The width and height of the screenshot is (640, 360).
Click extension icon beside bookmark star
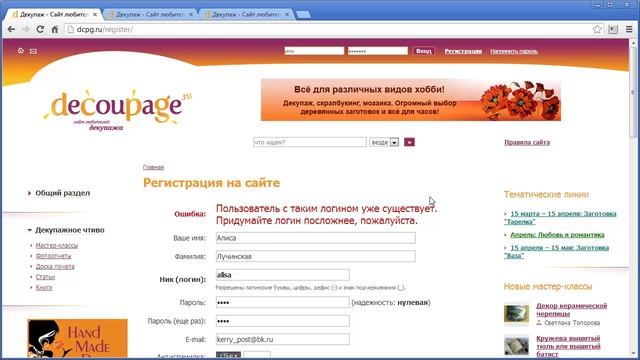(x=613, y=29)
